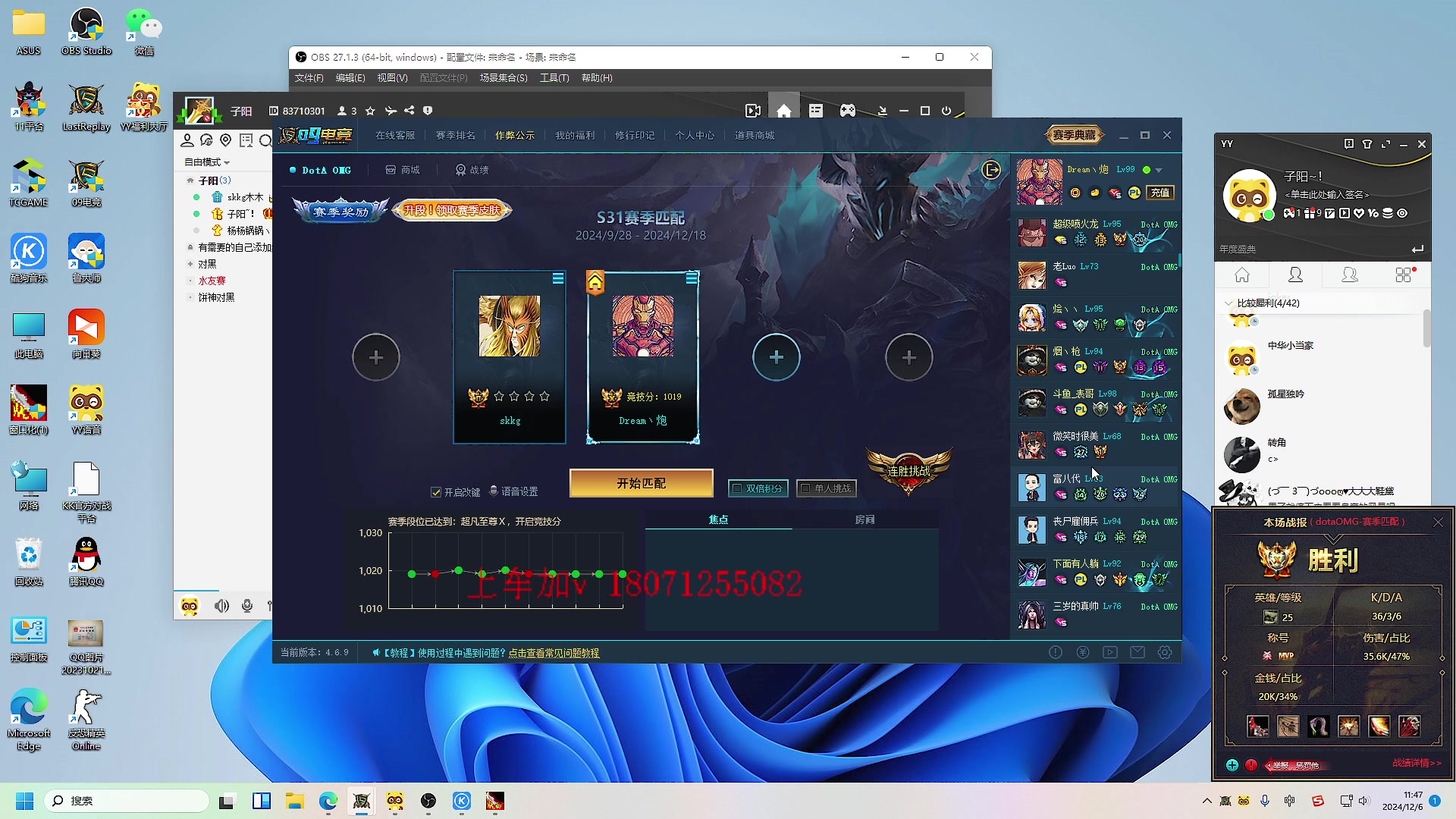Click the empty plus slot left of skkg card
This screenshot has height=819, width=1456.
click(x=376, y=357)
